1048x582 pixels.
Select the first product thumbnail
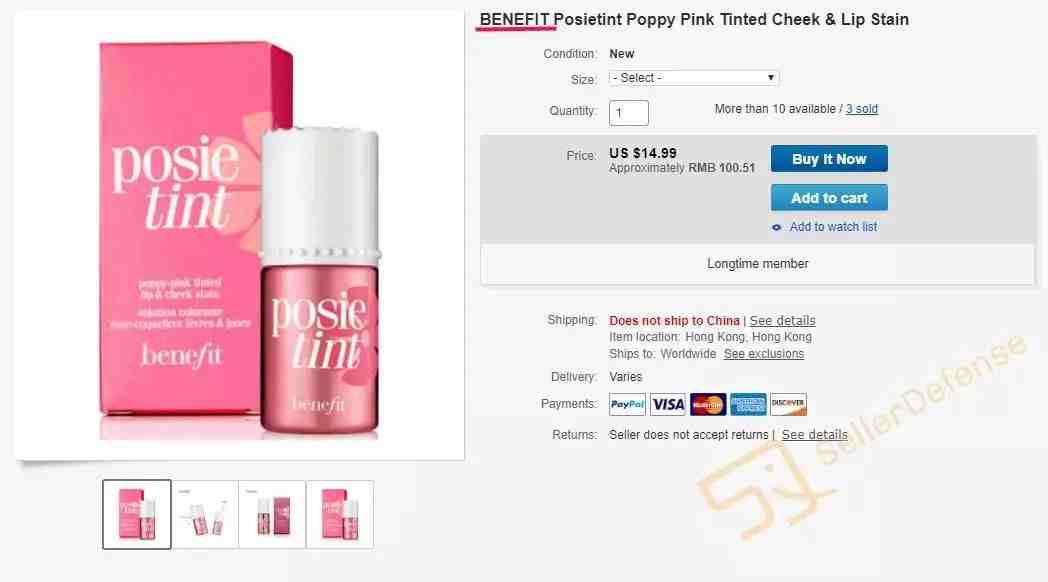(137, 515)
